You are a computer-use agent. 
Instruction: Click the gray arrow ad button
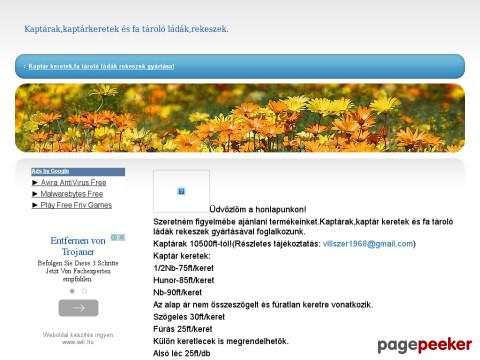coord(79,308)
